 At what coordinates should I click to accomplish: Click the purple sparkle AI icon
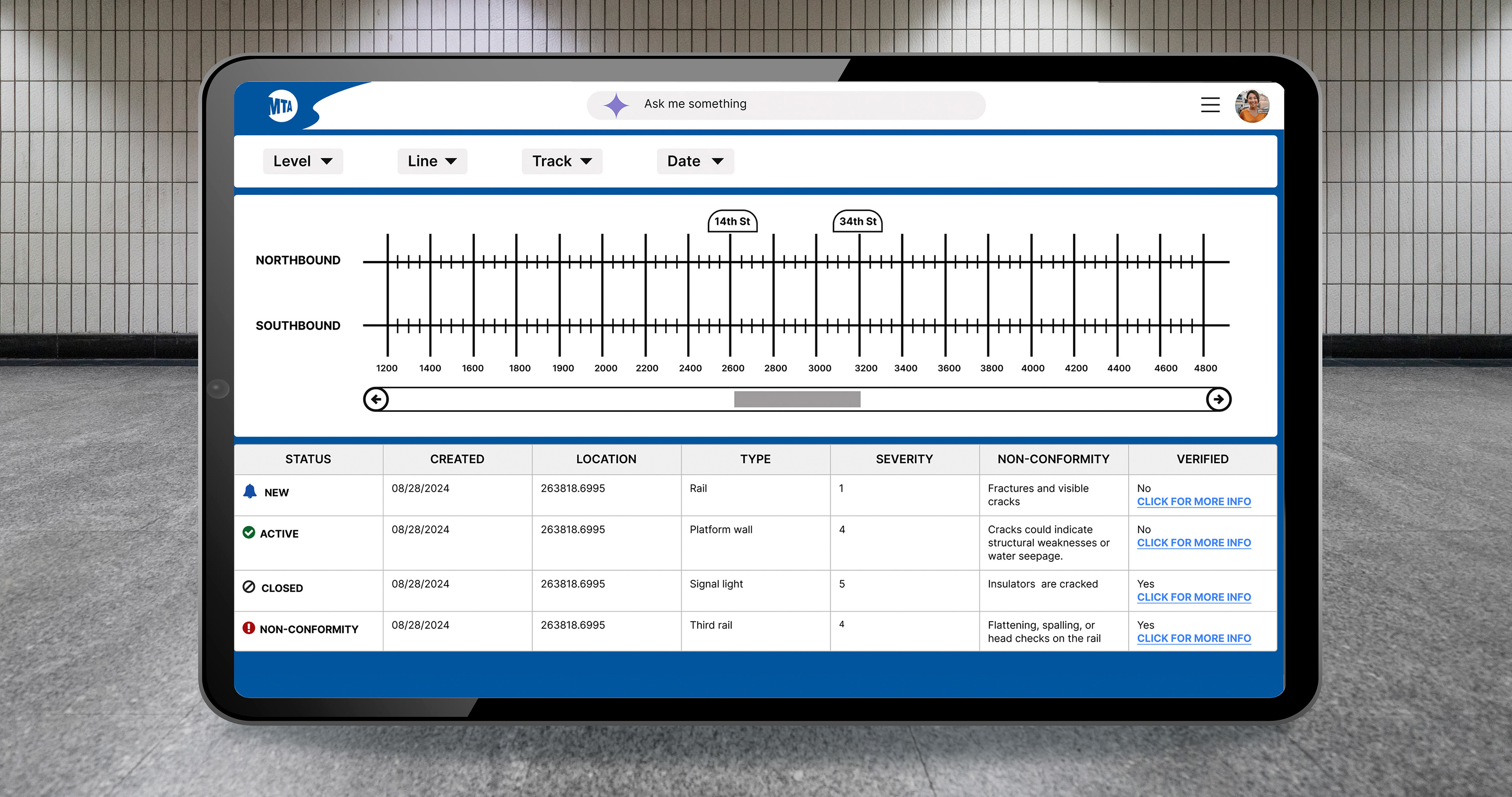tap(616, 106)
